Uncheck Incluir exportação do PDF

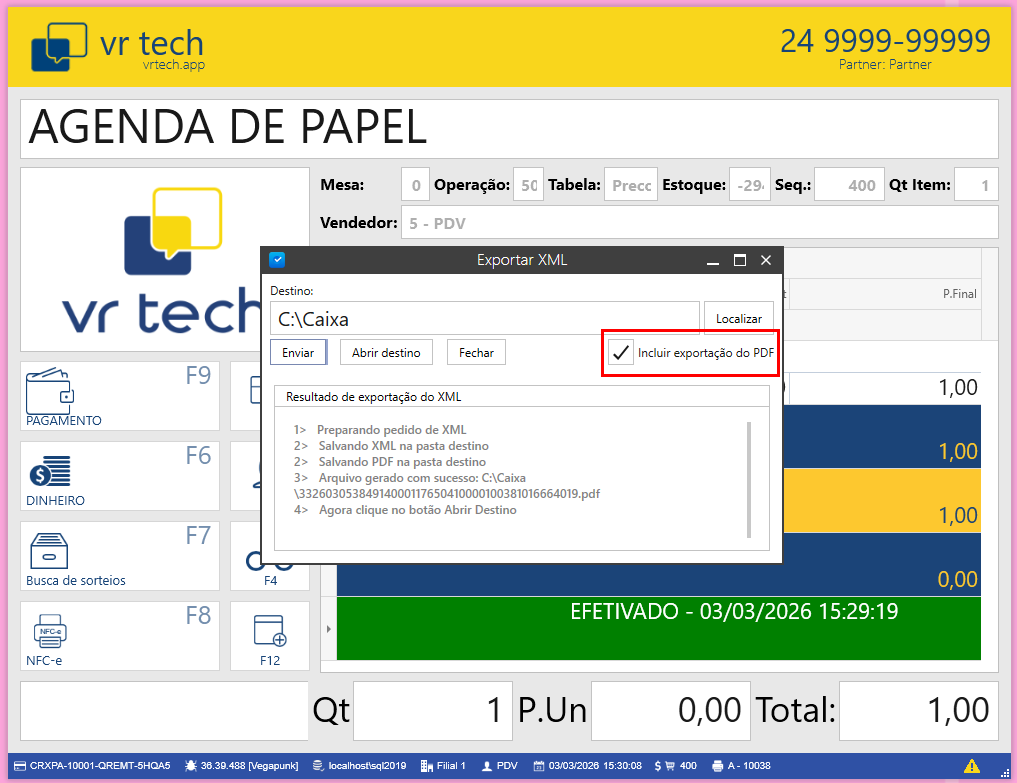click(619, 352)
